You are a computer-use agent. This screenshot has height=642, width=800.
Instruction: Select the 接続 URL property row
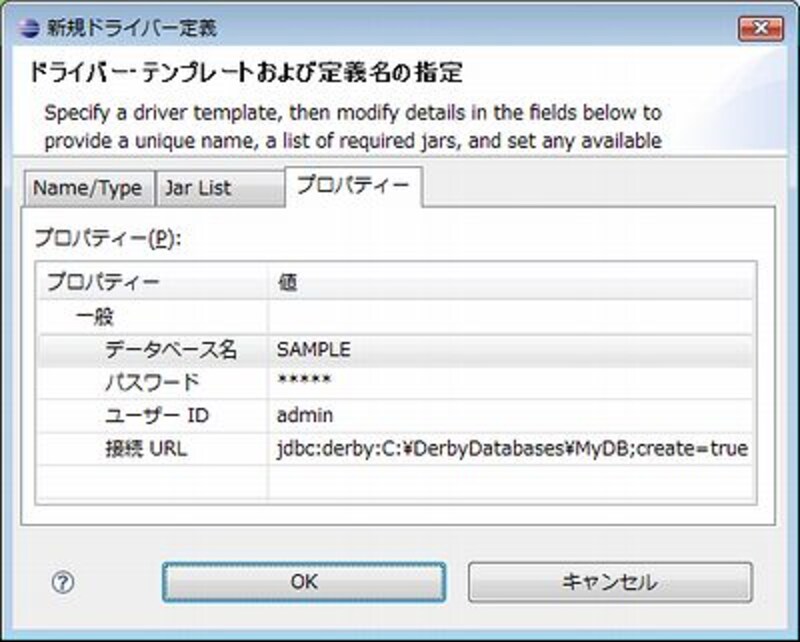pos(146,448)
